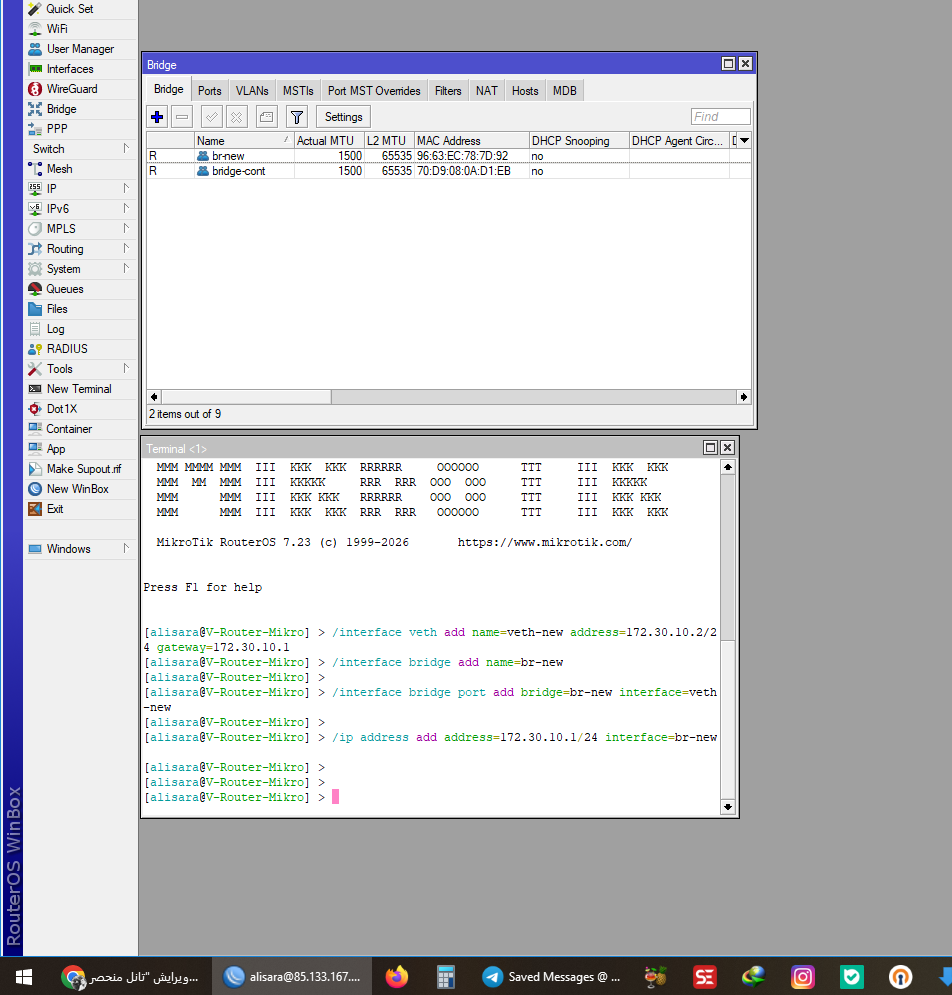This screenshot has width=952, height=995.
Task: Add a new bridge with the plus icon
Action: (x=157, y=117)
